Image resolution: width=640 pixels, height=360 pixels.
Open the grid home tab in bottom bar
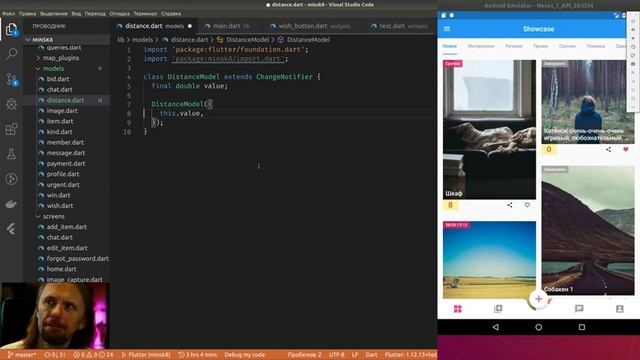click(x=458, y=309)
